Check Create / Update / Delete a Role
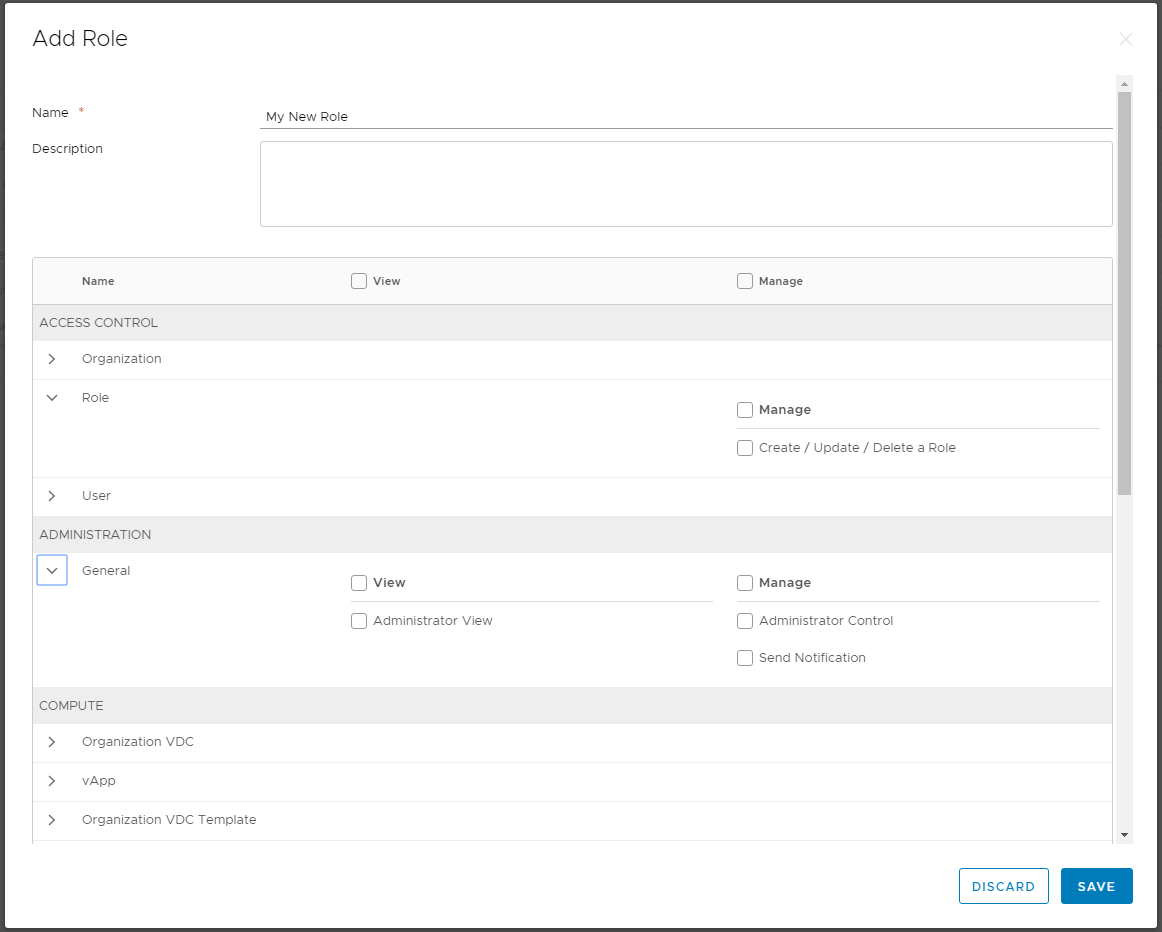The height and width of the screenshot is (932, 1162). [x=745, y=447]
